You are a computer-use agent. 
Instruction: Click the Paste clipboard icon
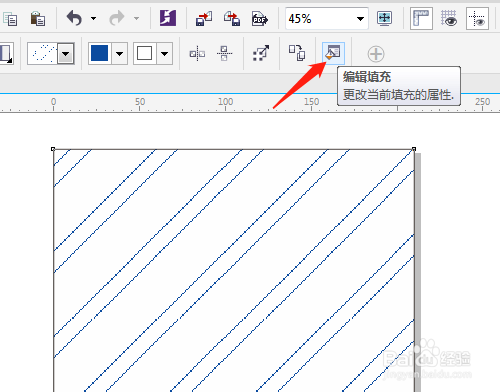click(38, 19)
